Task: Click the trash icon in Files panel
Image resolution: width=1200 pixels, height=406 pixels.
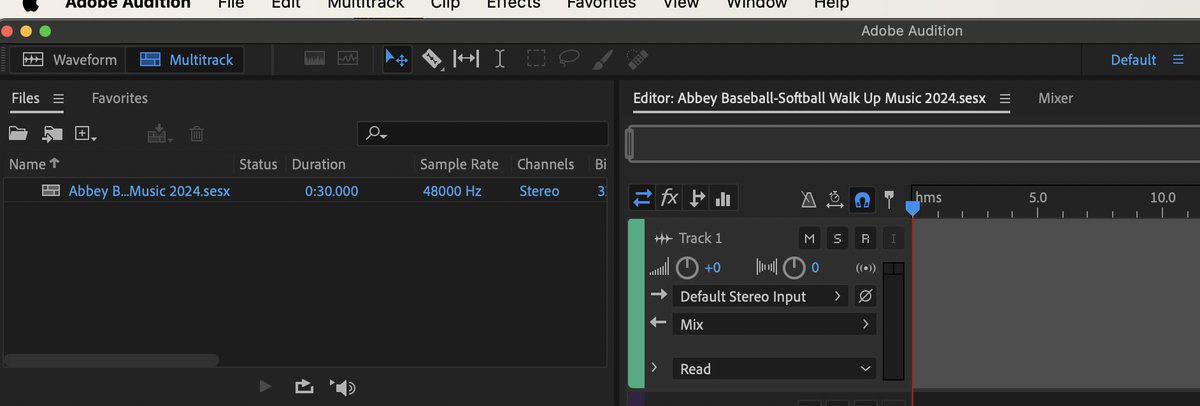Action: click(x=197, y=133)
